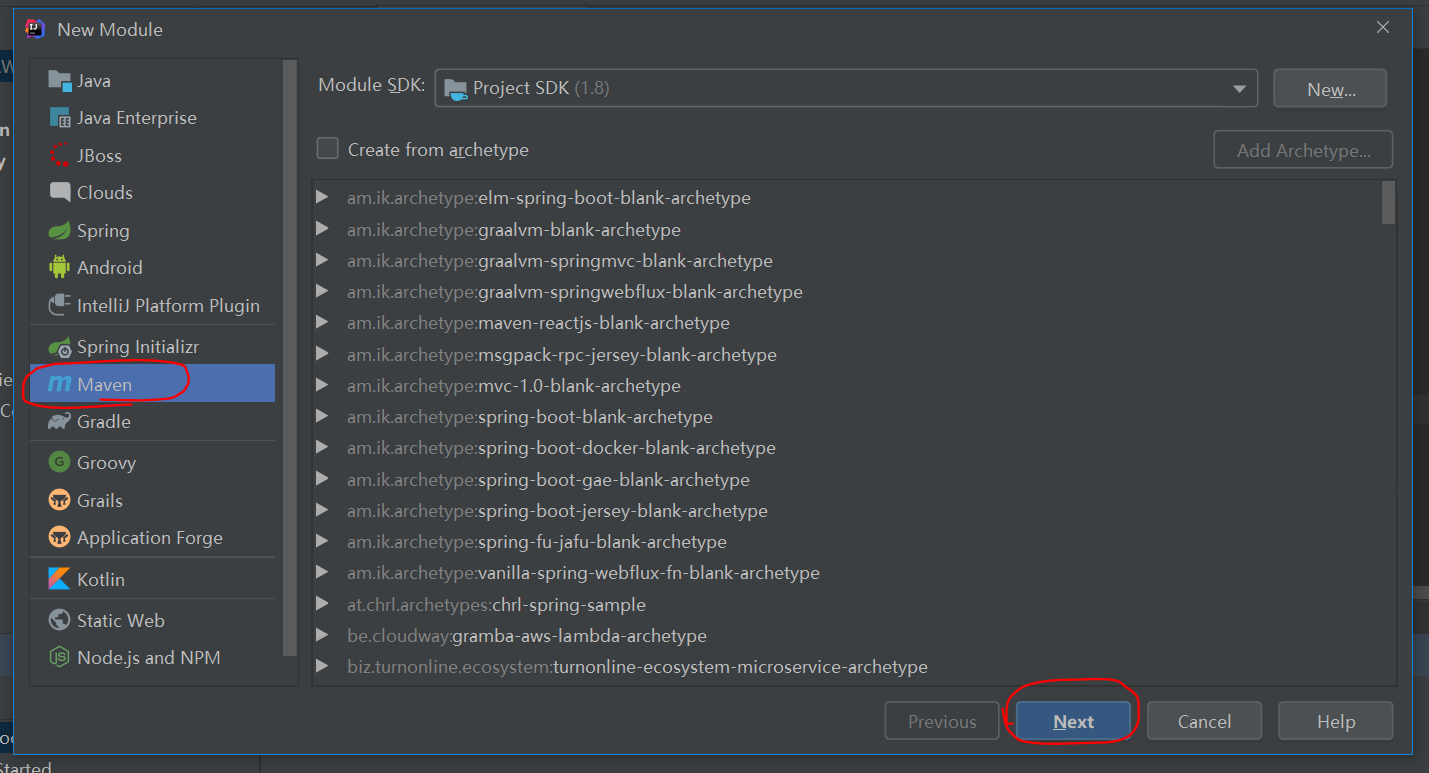Click the Clouds icon in module list
The image size is (1429, 773).
click(60, 193)
